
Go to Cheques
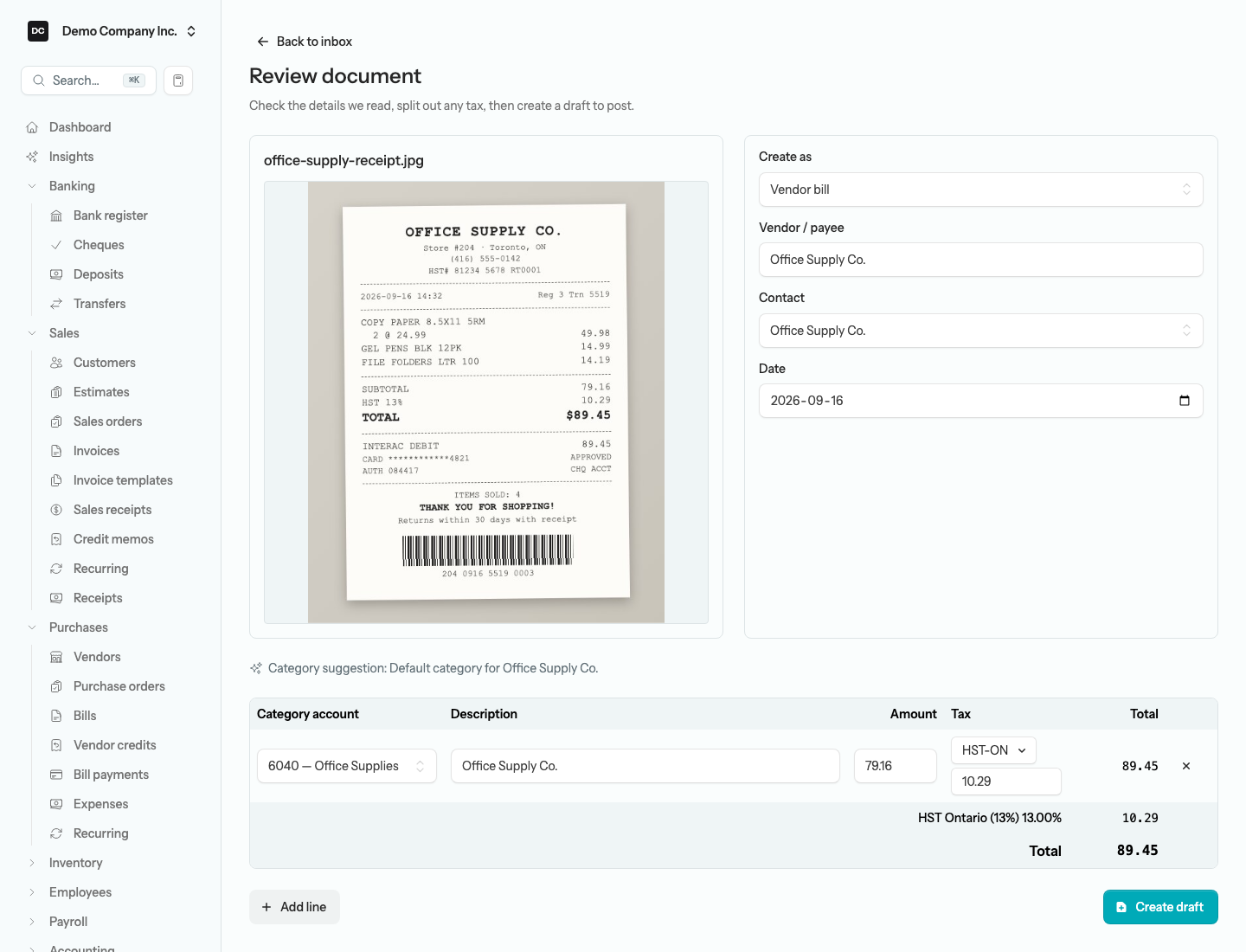[x=99, y=245]
